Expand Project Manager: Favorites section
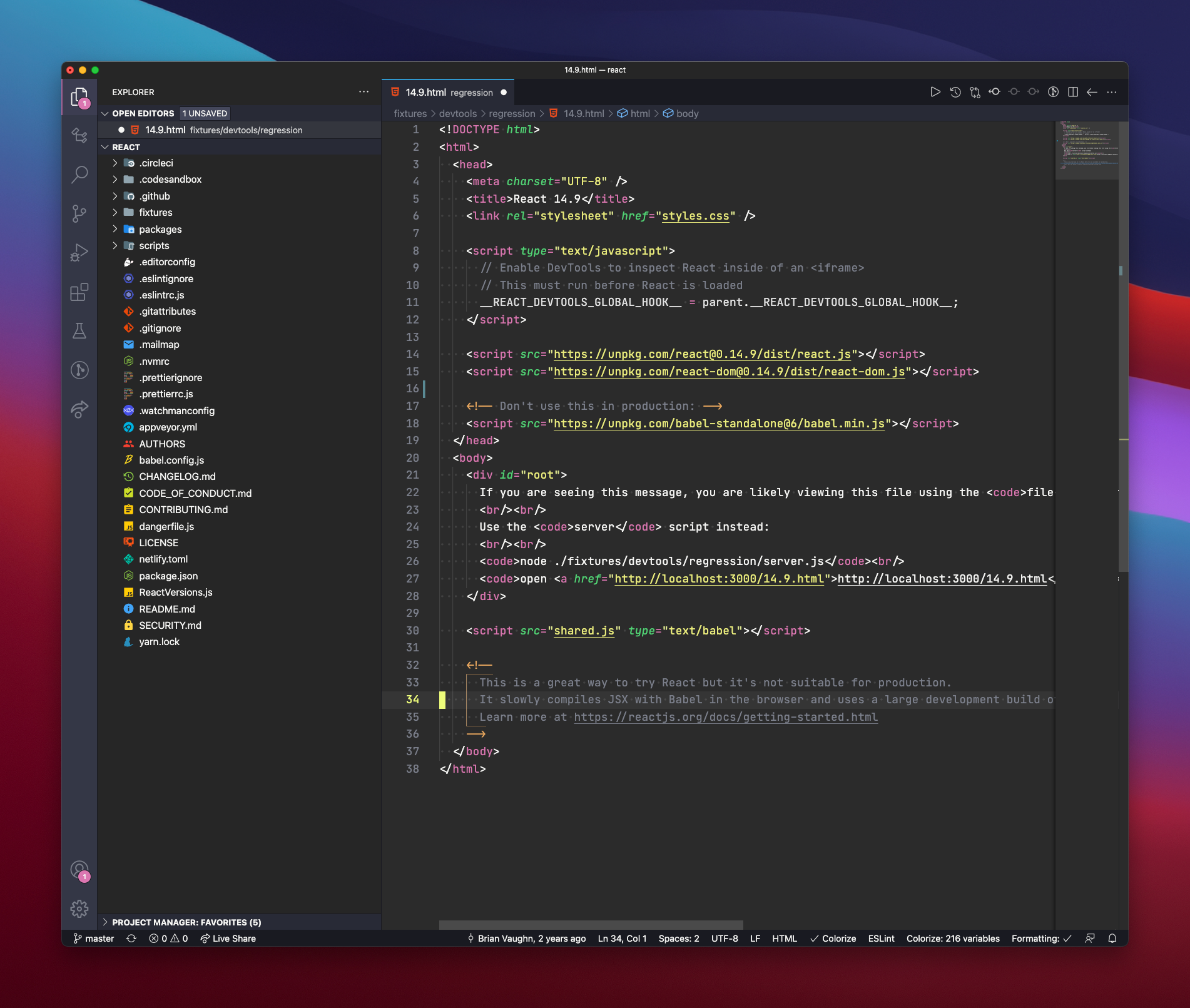The width and height of the screenshot is (1190, 1008). click(x=240, y=922)
